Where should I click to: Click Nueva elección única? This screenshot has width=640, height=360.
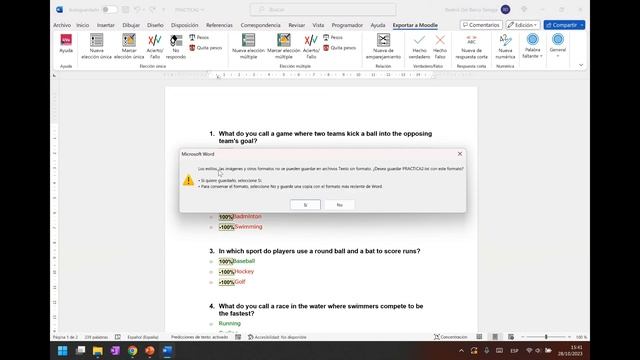[x=96, y=47]
